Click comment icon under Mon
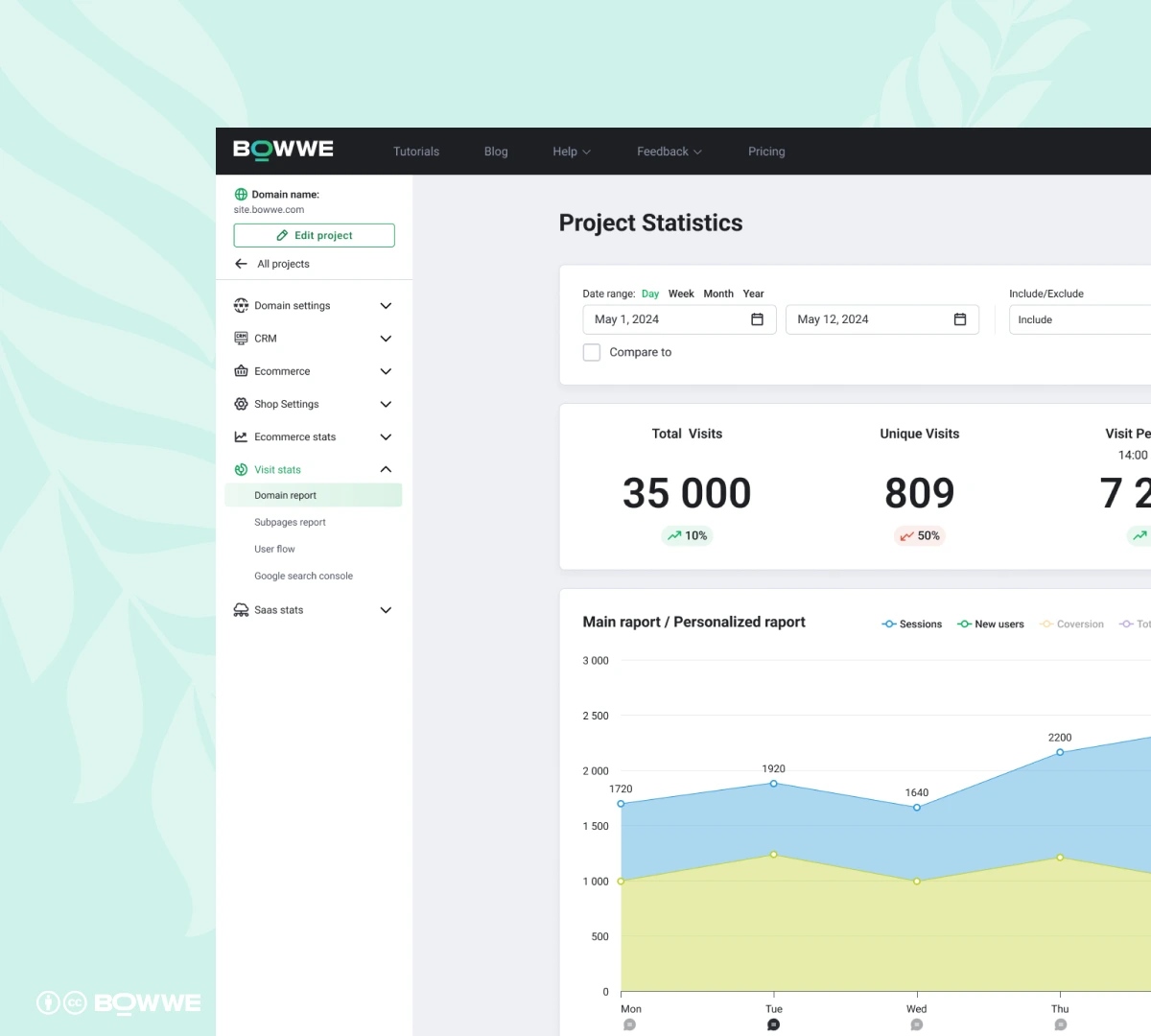 (630, 1024)
